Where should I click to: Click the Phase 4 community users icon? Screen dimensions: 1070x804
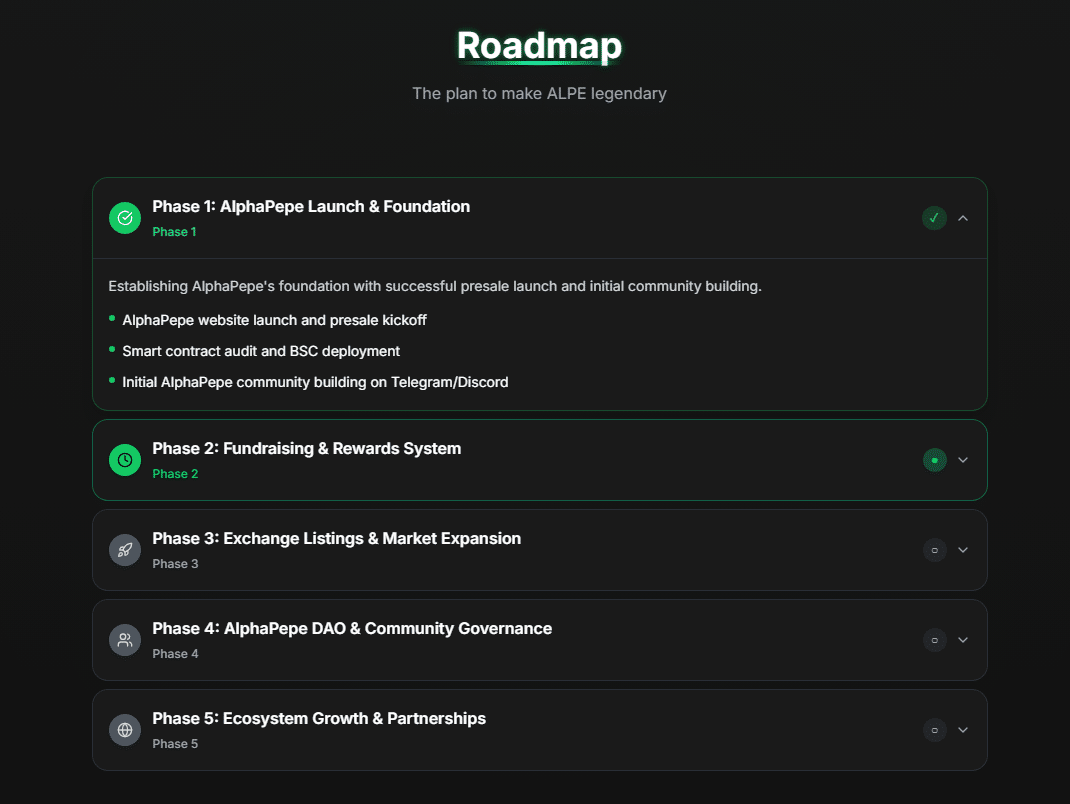[x=125, y=640]
